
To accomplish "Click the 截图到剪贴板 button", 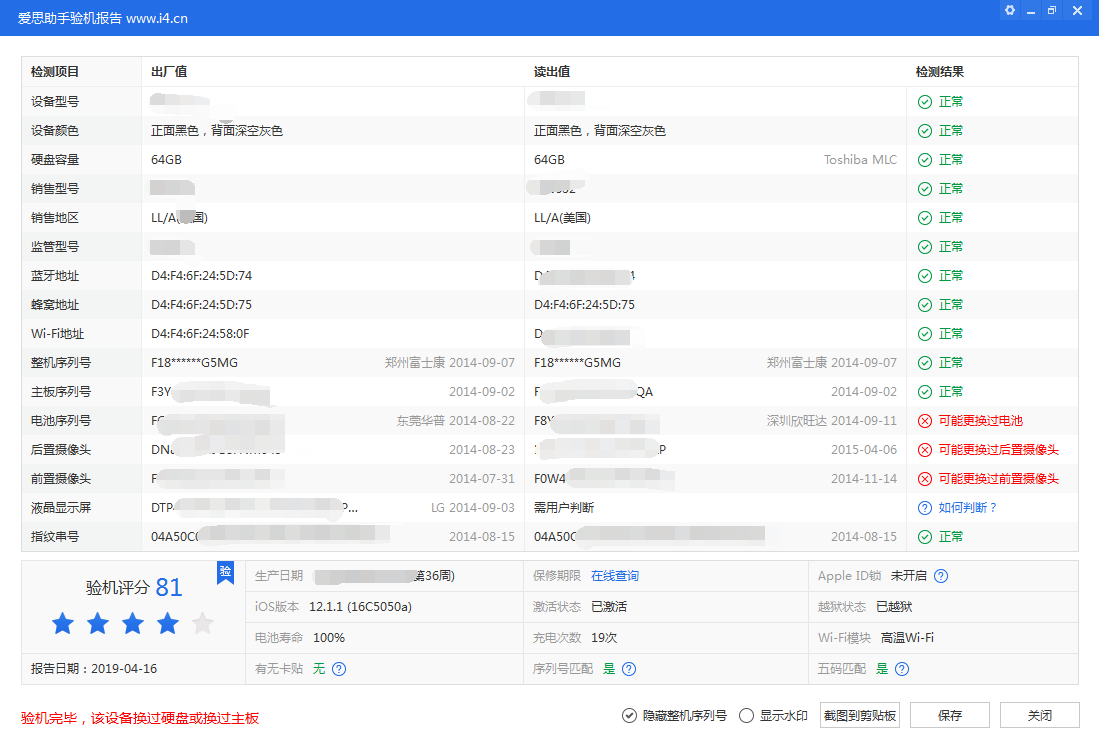I will click(x=859, y=715).
